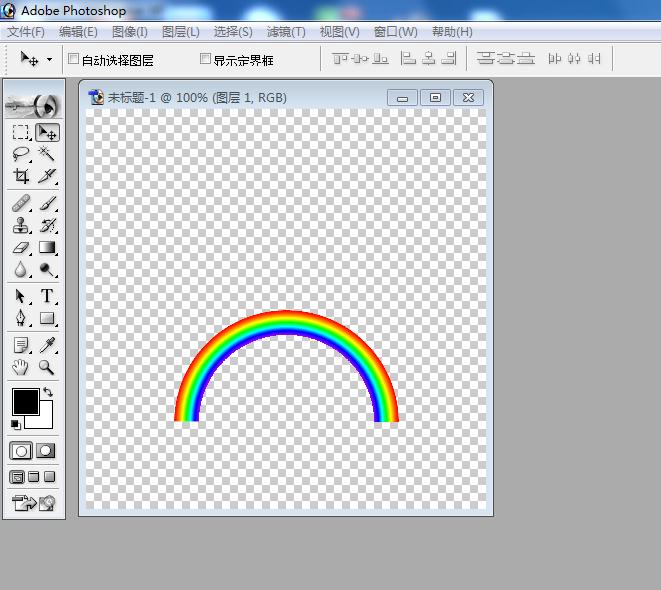Align top edges button
Image resolution: width=661 pixels, height=590 pixels.
click(340, 59)
